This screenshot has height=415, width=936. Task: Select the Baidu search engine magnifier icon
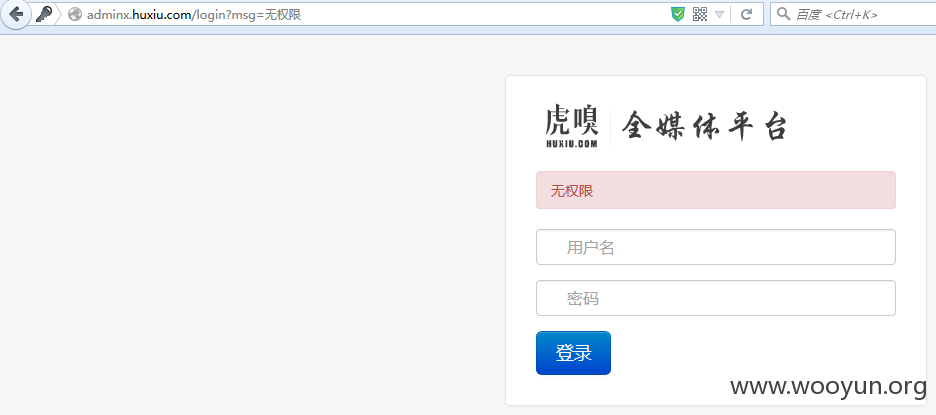[x=783, y=14]
